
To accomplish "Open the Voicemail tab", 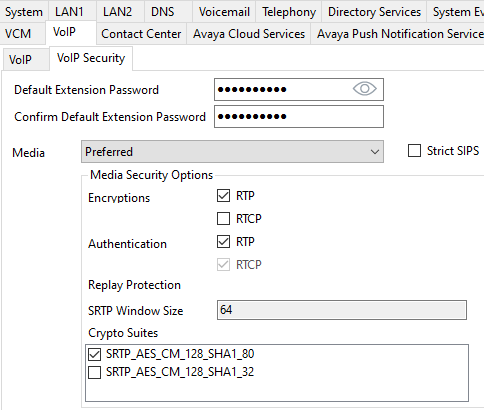I will (224, 12).
